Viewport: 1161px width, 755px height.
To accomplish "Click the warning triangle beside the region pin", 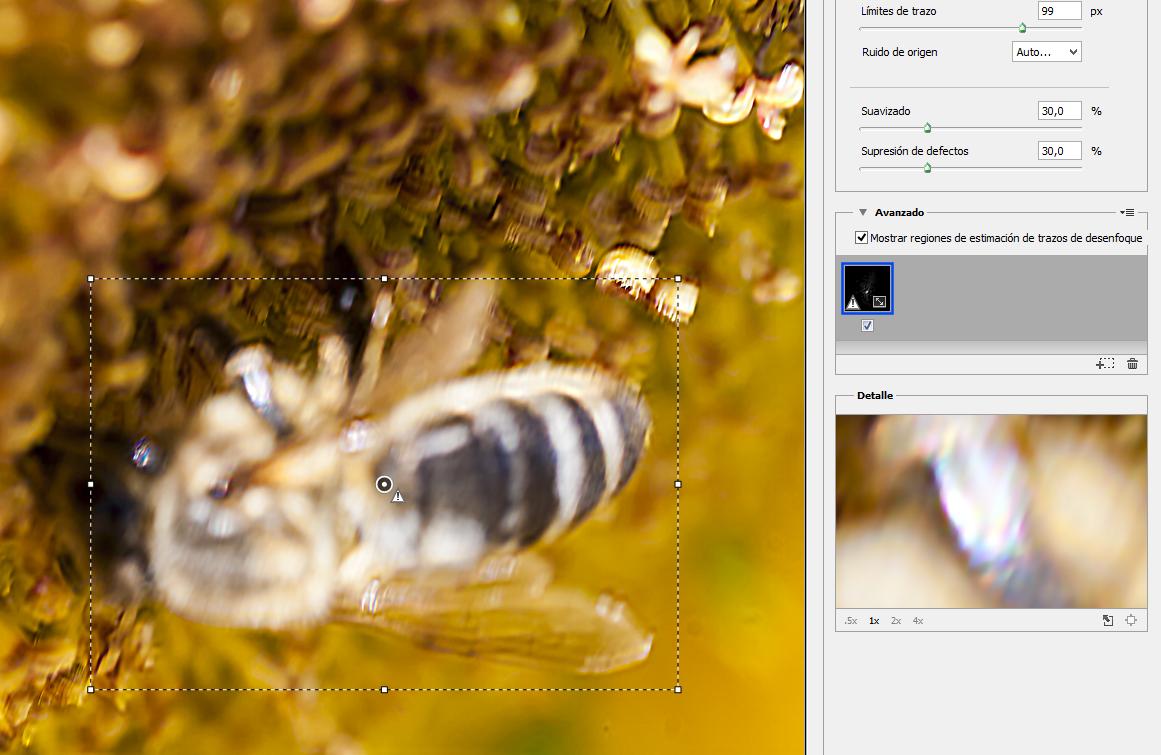I will pyautogui.click(x=398, y=496).
